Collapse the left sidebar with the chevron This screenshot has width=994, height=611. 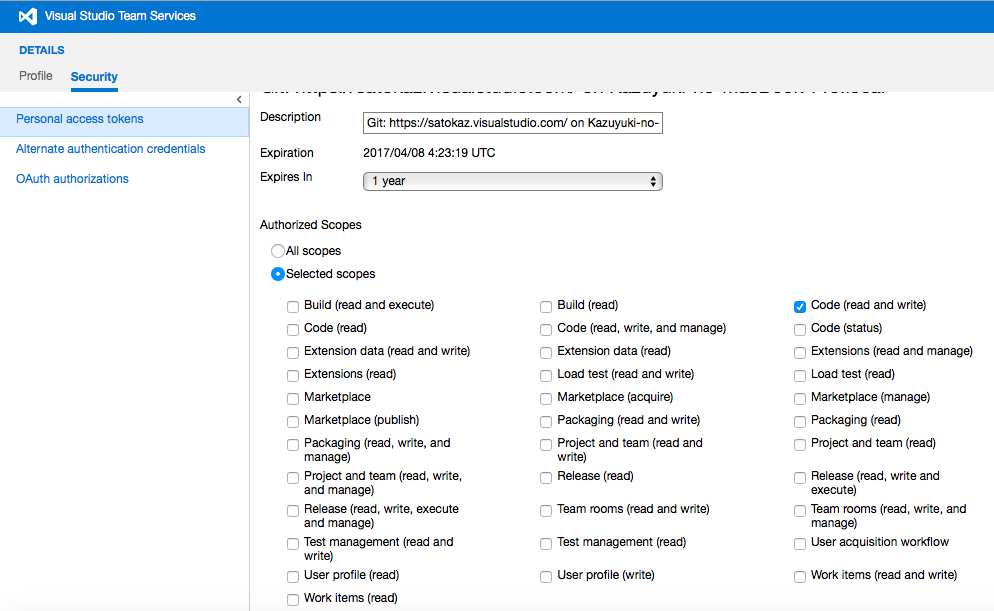[239, 99]
